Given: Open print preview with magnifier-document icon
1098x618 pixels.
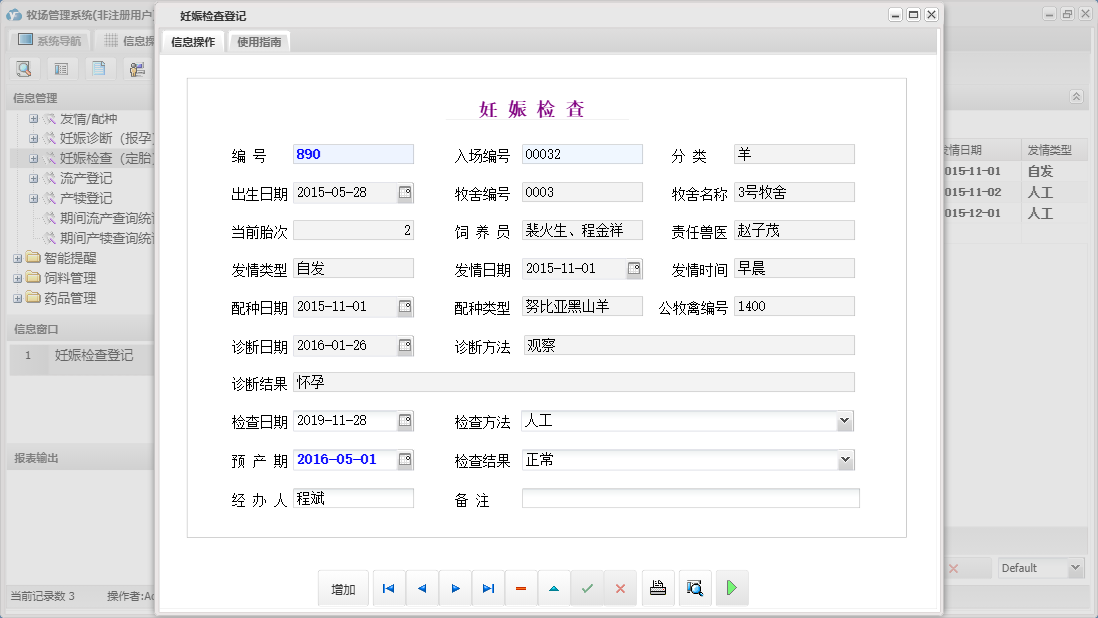Looking at the screenshot, I should pos(694,588).
